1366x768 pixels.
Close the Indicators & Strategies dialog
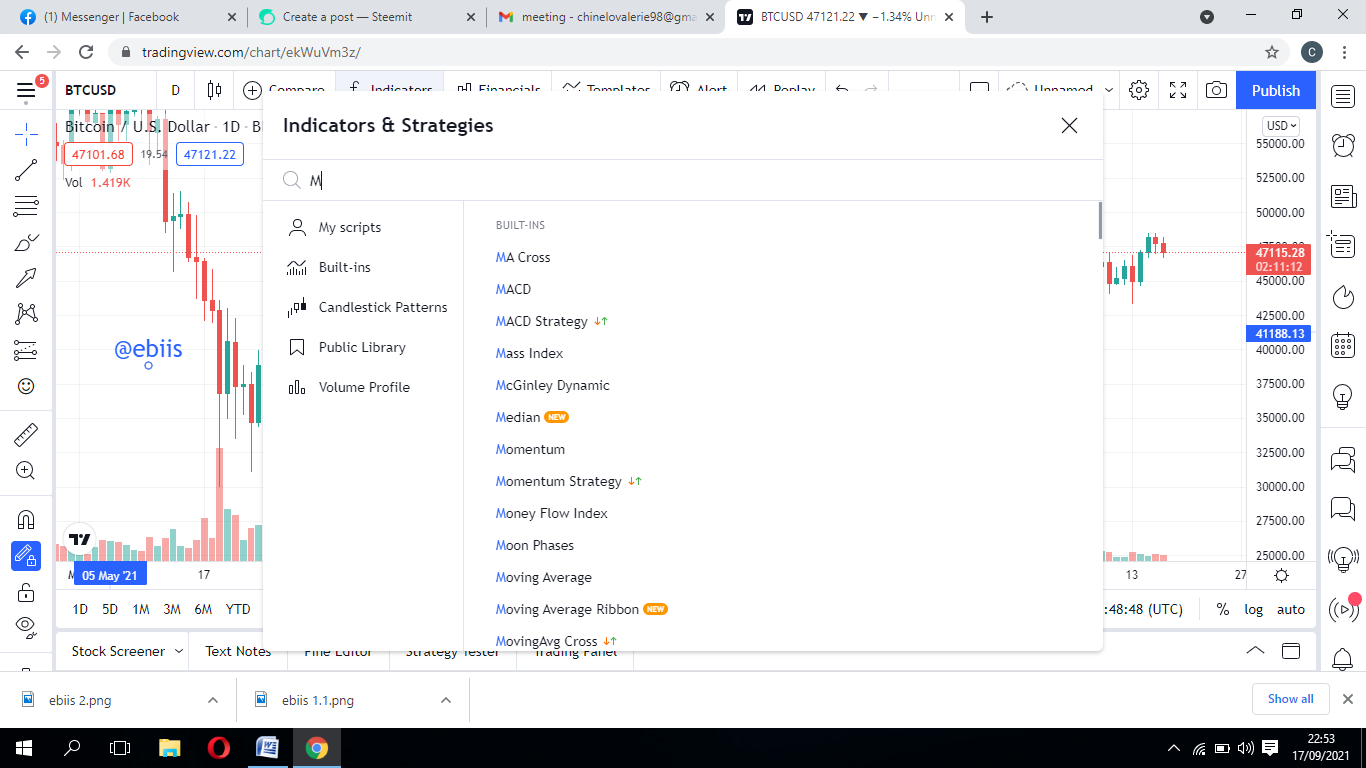tap(1069, 125)
